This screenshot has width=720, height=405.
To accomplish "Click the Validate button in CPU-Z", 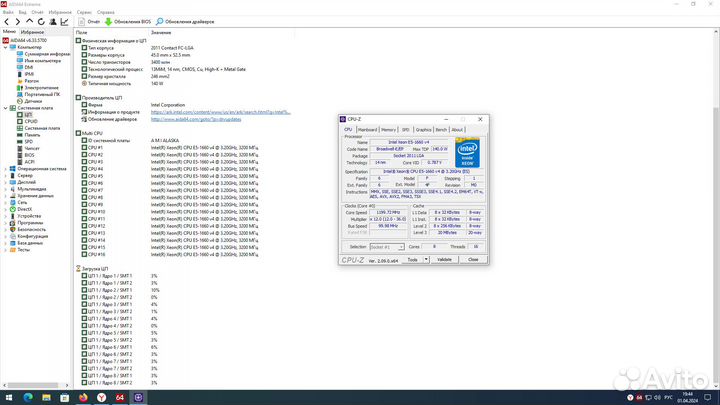I will point(445,259).
